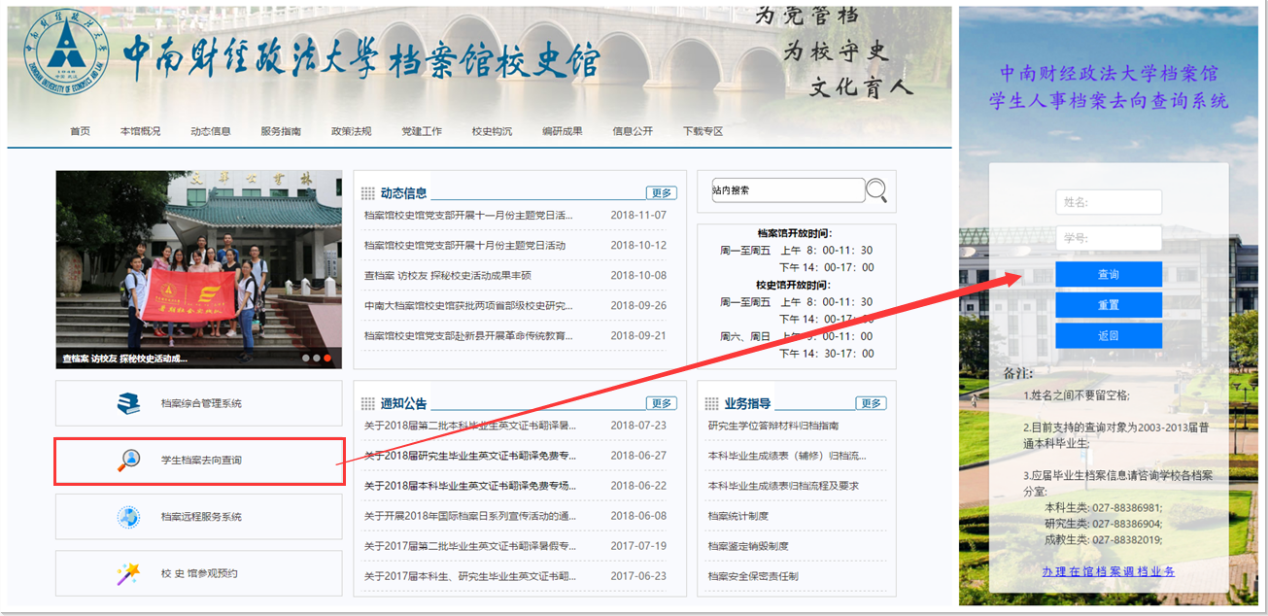The height and width of the screenshot is (616, 1268).
Task: Click the 姓名 input field
Action: click(1108, 202)
